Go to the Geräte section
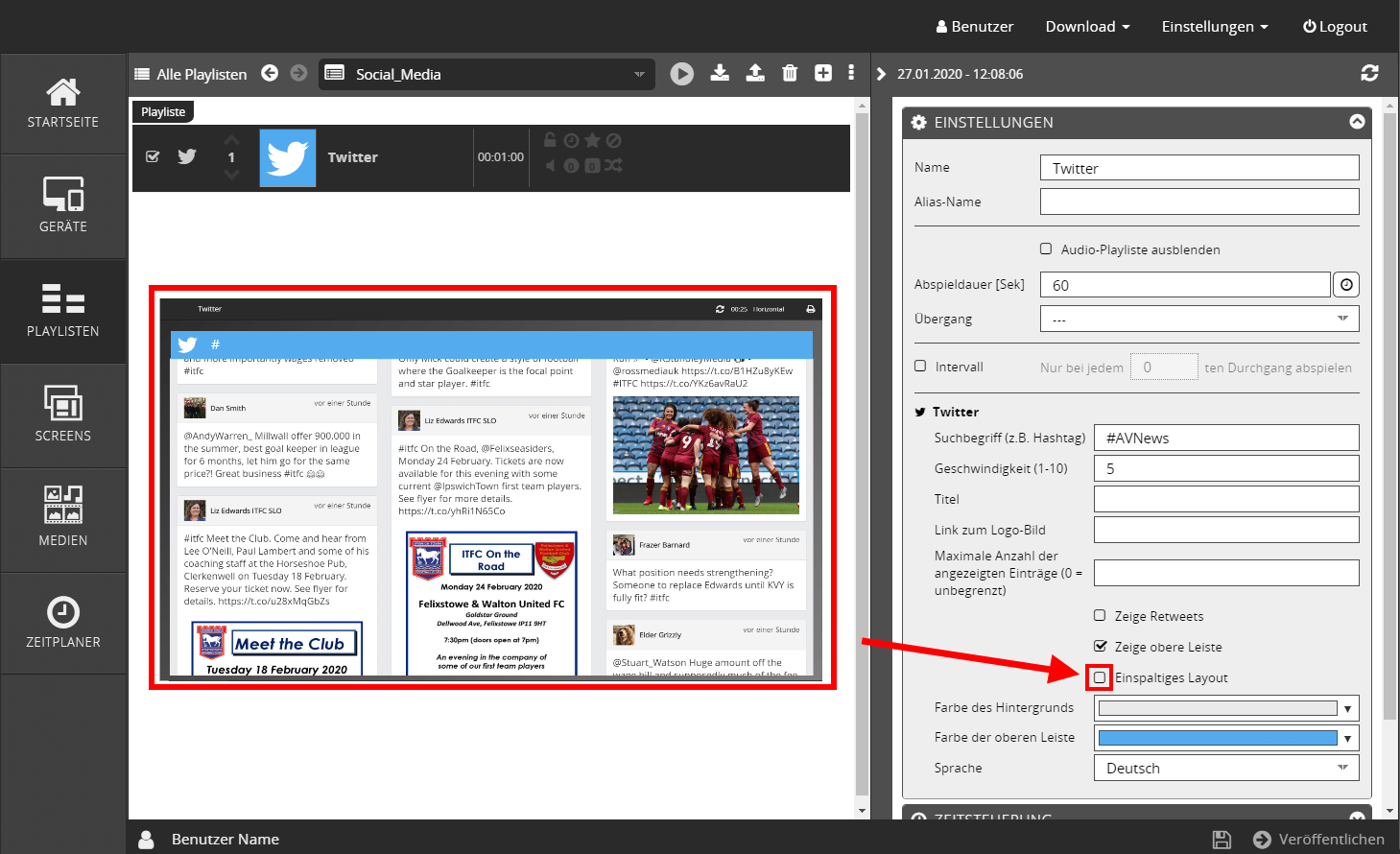 [63, 206]
